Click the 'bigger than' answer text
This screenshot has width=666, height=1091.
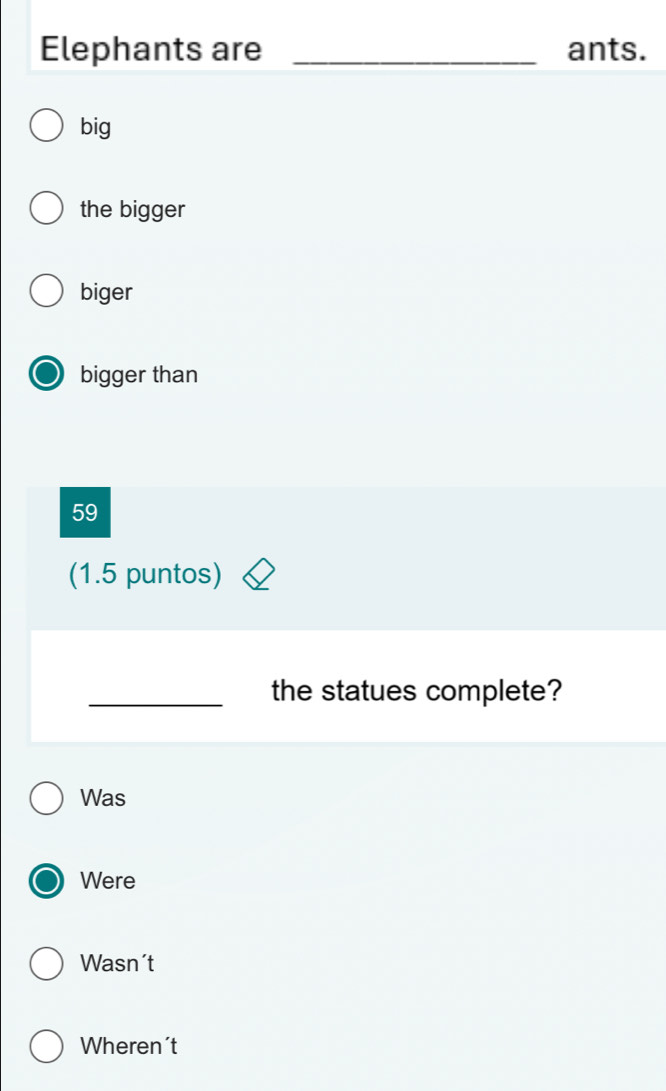click(139, 375)
